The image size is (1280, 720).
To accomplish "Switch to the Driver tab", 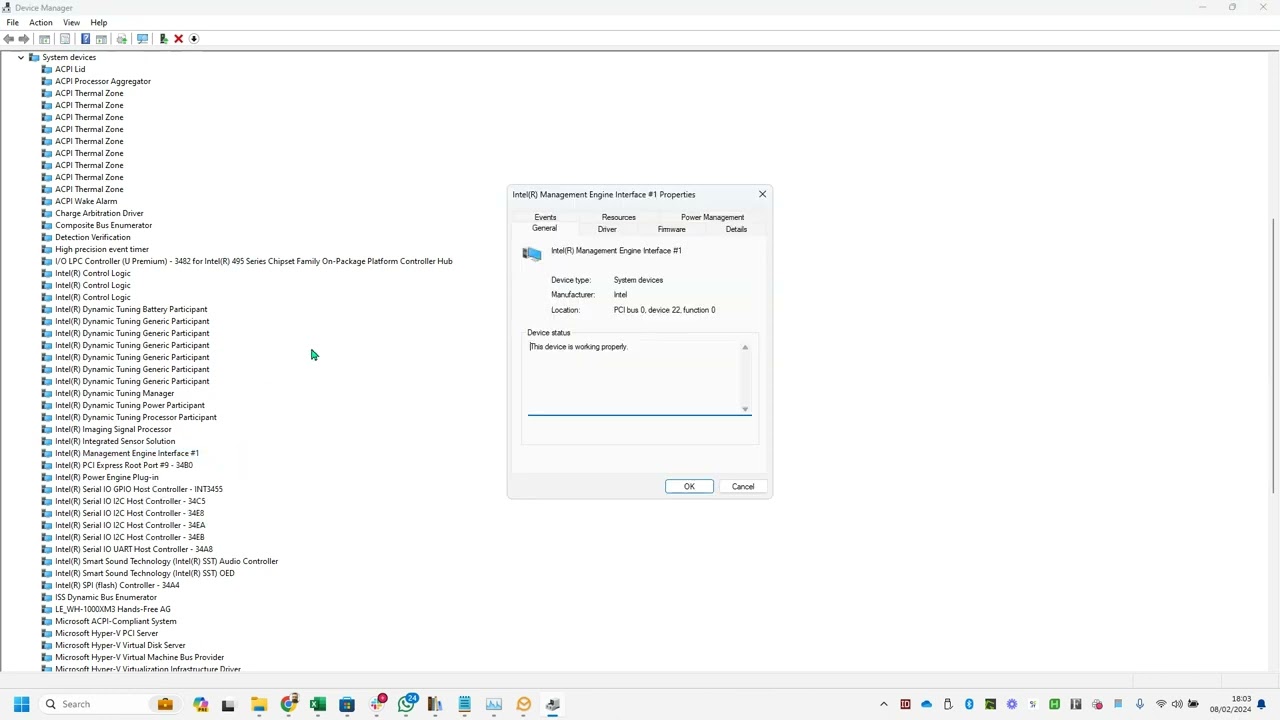I will pos(607,229).
